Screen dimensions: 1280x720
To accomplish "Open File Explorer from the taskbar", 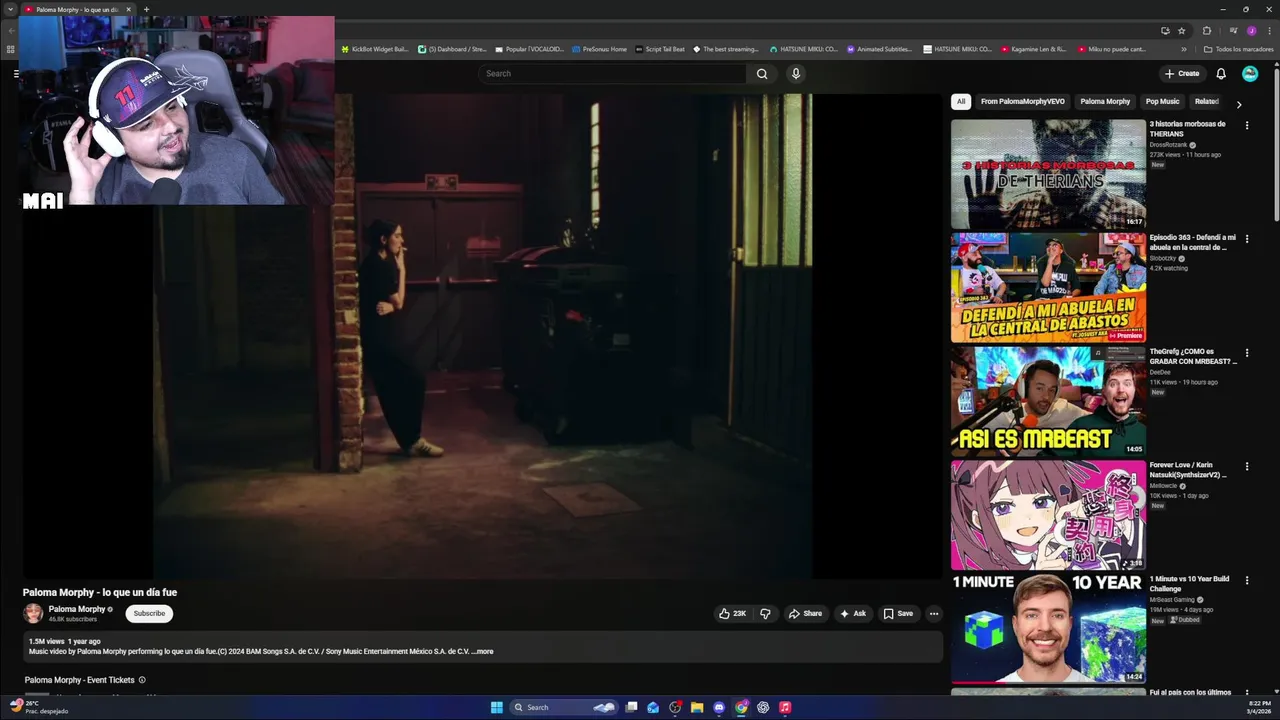I will point(697,707).
